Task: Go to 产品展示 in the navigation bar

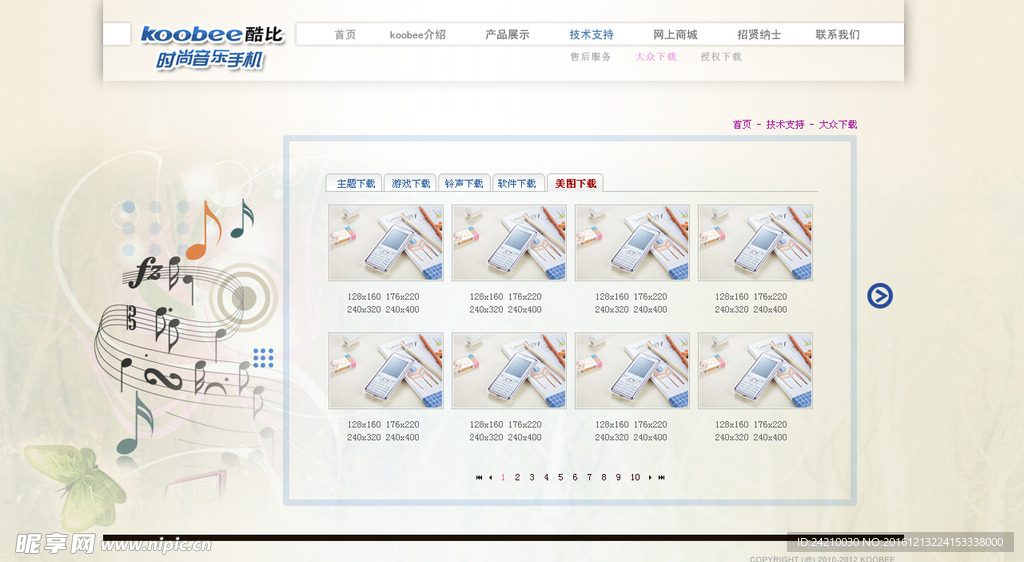Action: coord(507,35)
